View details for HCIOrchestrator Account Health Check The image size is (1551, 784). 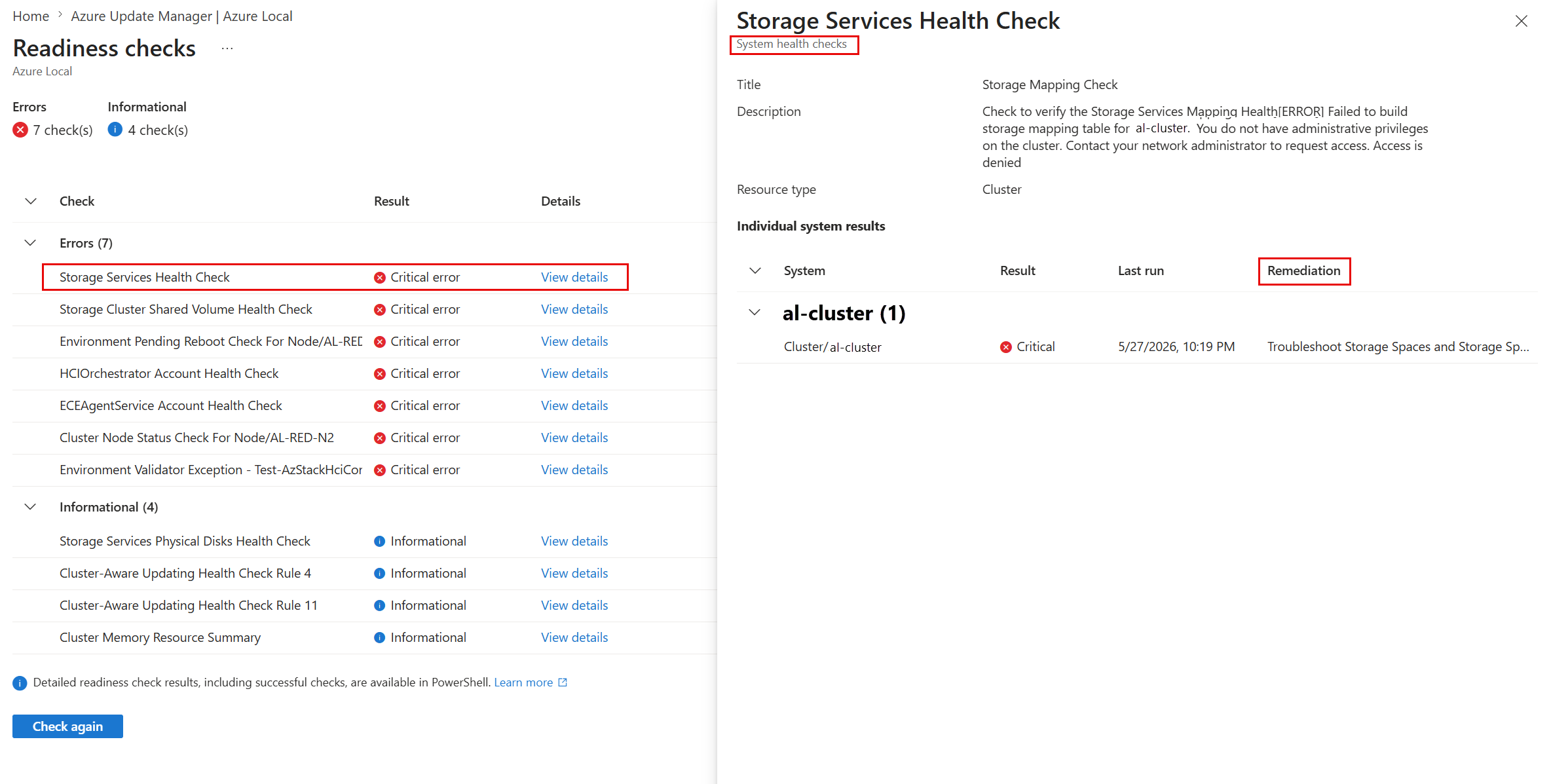pos(574,373)
